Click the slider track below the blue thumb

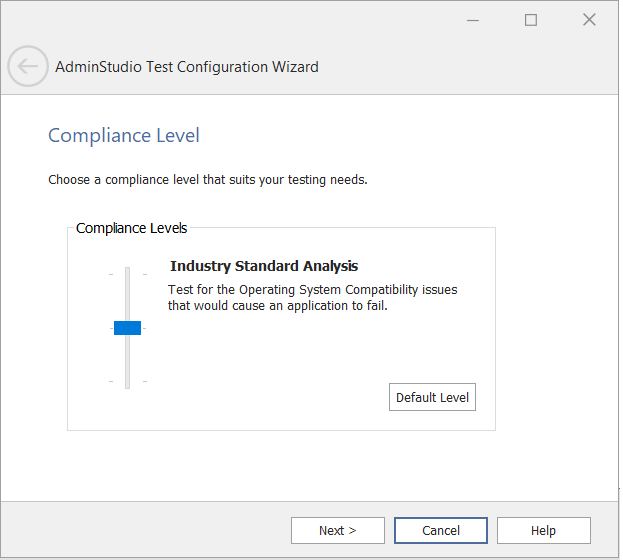pyautogui.click(x=127, y=360)
